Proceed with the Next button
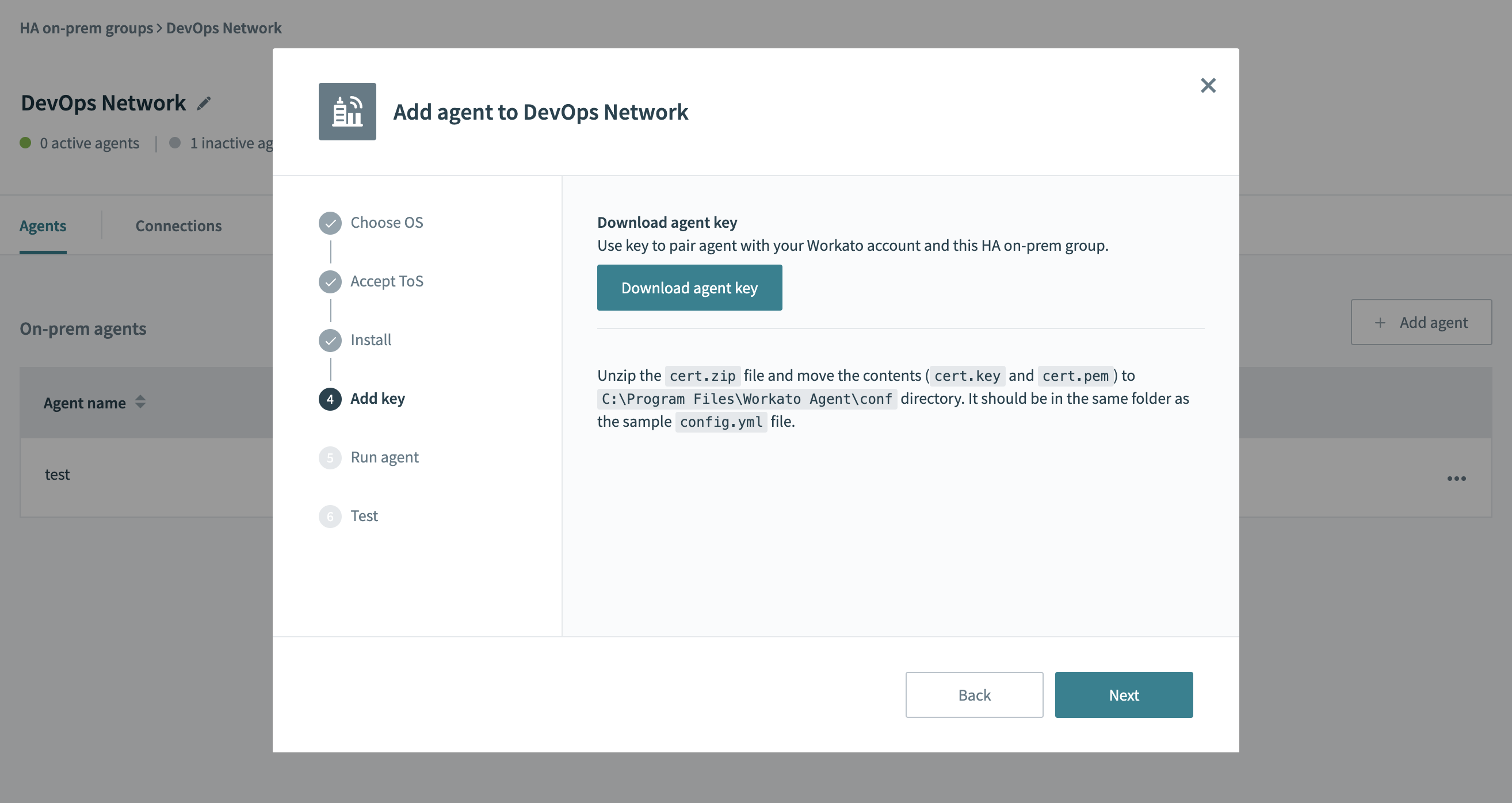The image size is (1512, 803). click(x=1123, y=695)
